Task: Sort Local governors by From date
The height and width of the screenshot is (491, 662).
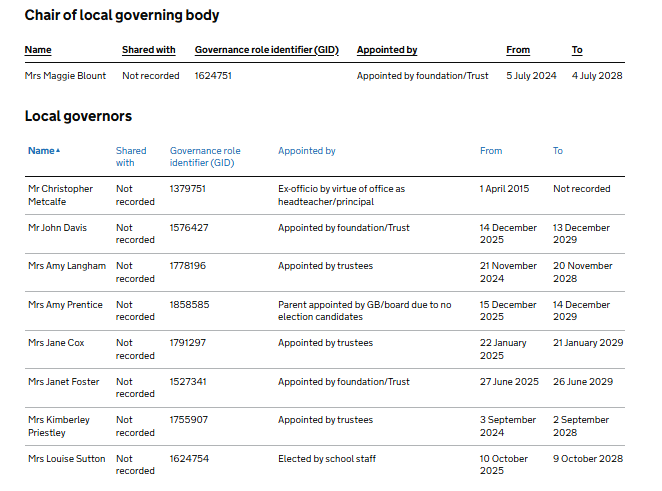Action: (x=490, y=151)
